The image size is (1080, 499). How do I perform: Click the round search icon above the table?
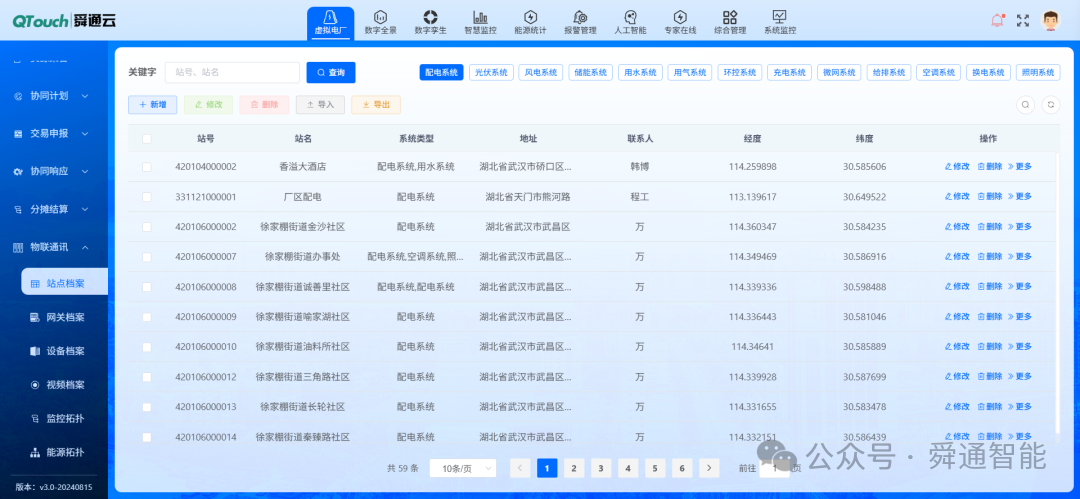pos(1026,105)
